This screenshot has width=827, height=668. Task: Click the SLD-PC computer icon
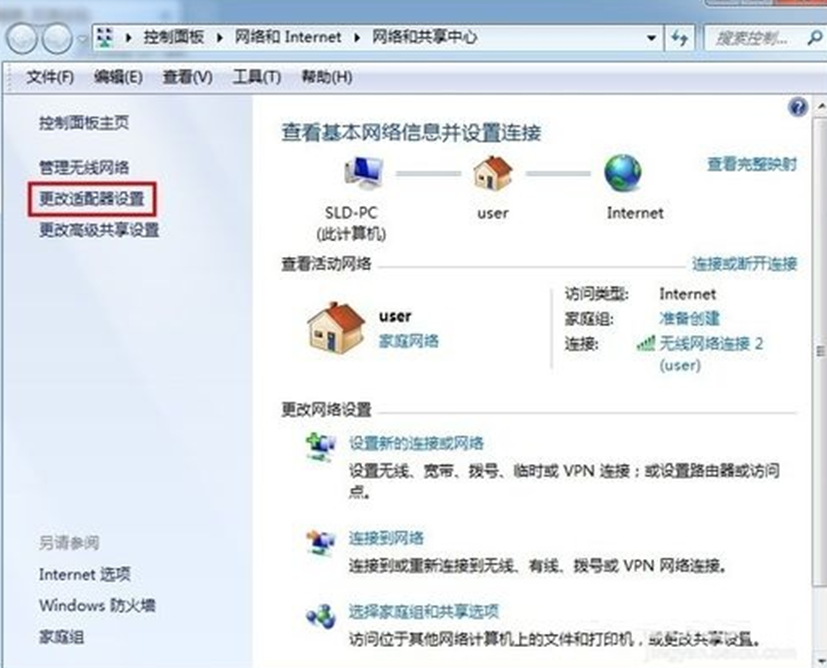[363, 173]
